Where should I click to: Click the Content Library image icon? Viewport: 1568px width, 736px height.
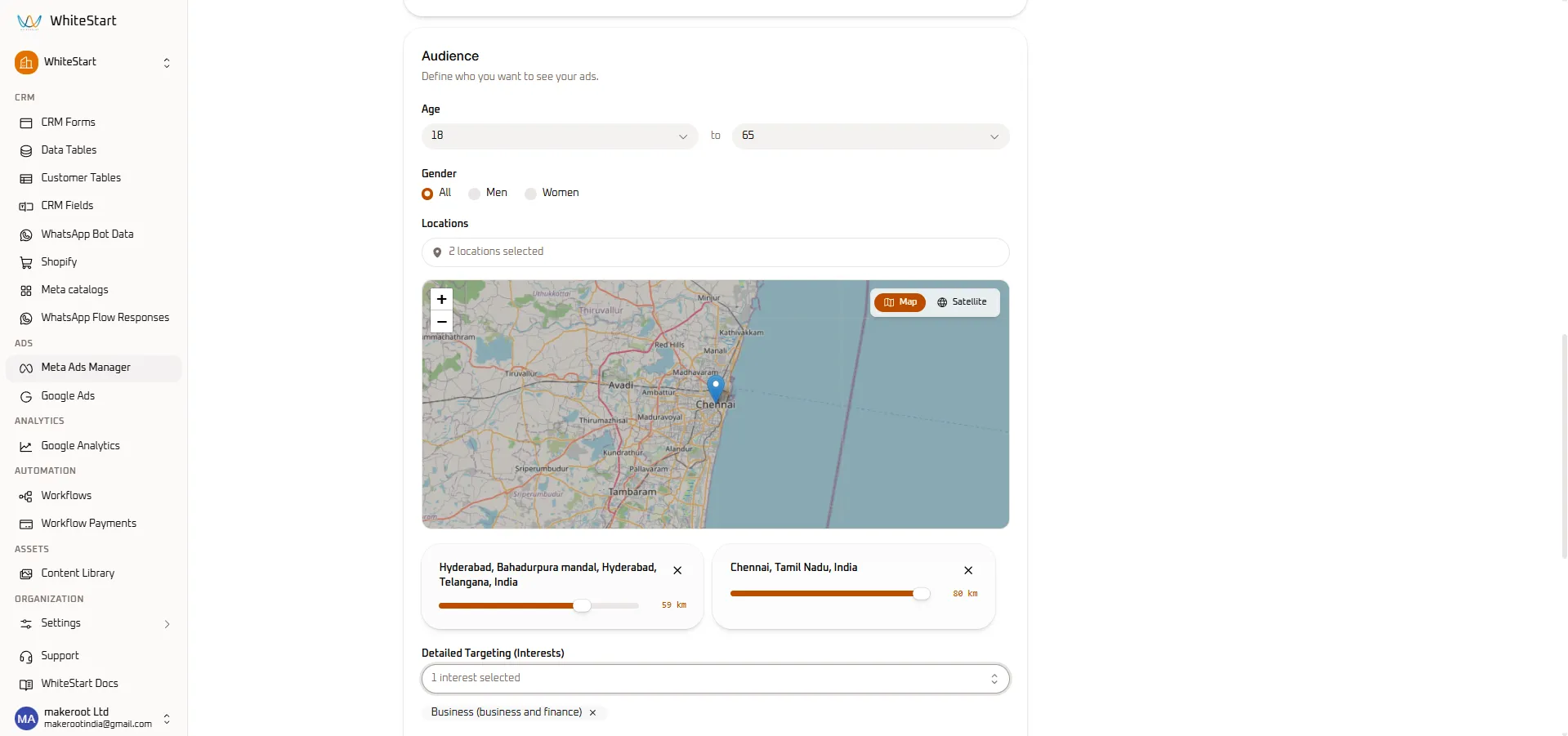(x=26, y=573)
